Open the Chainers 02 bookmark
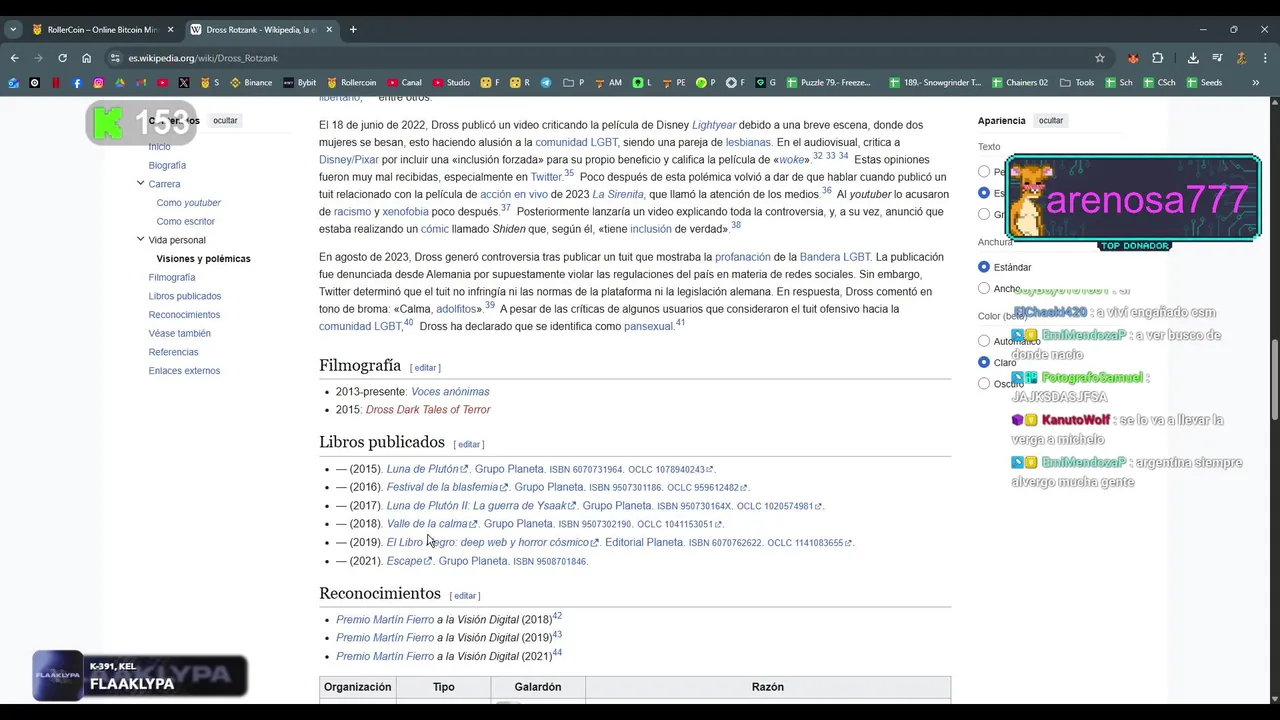1280x720 pixels. 1020,83
